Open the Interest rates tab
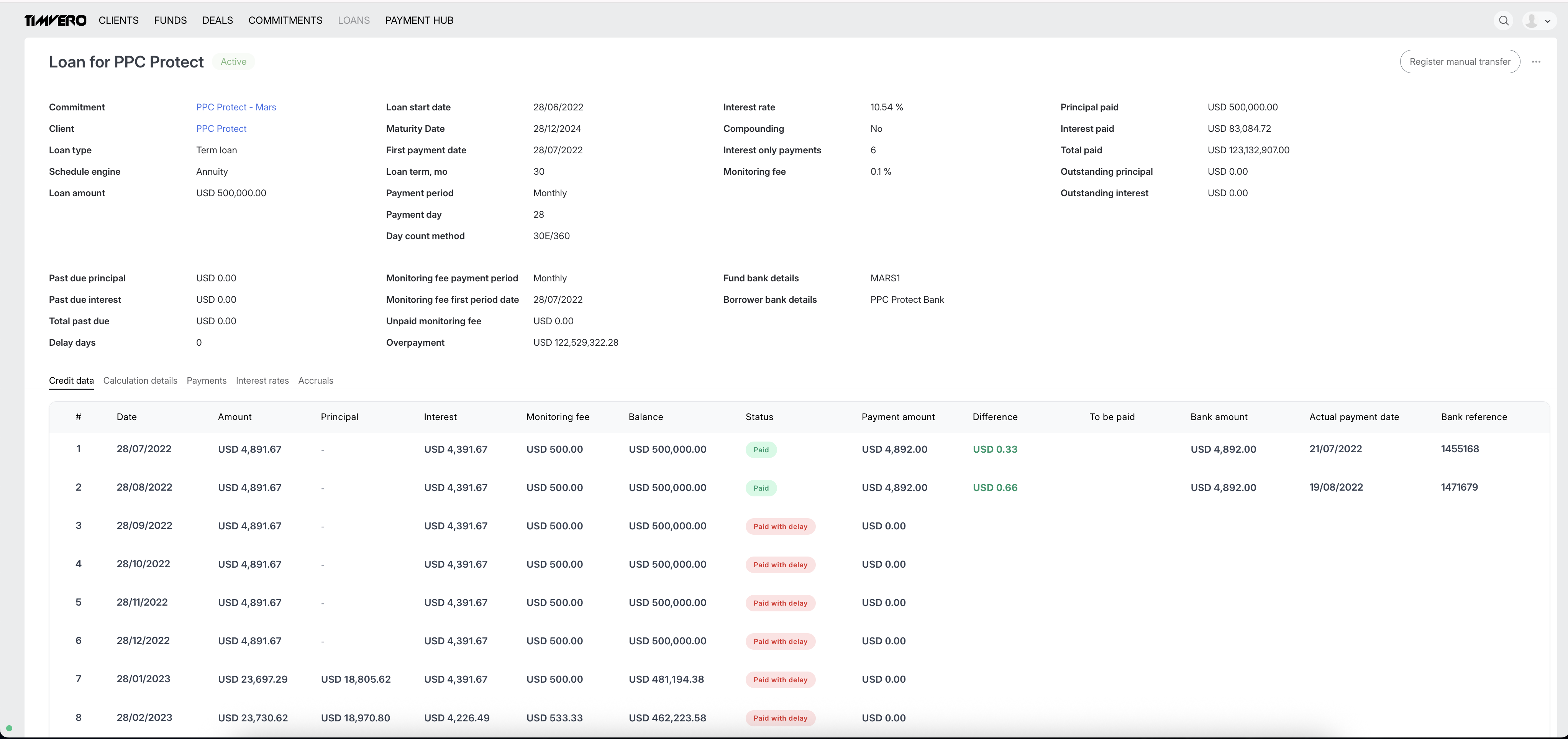The height and width of the screenshot is (739, 1568). 262,381
